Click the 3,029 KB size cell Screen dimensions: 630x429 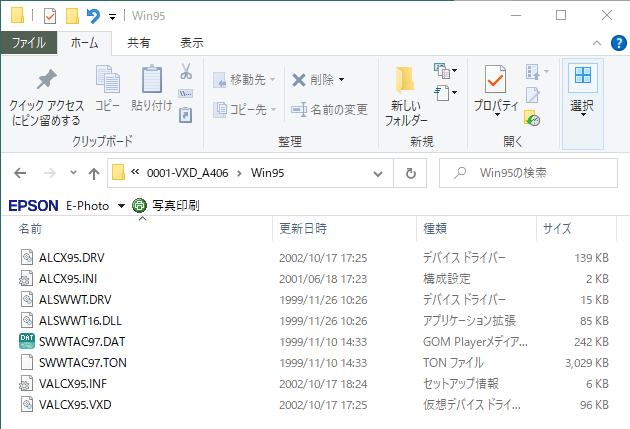(x=587, y=363)
